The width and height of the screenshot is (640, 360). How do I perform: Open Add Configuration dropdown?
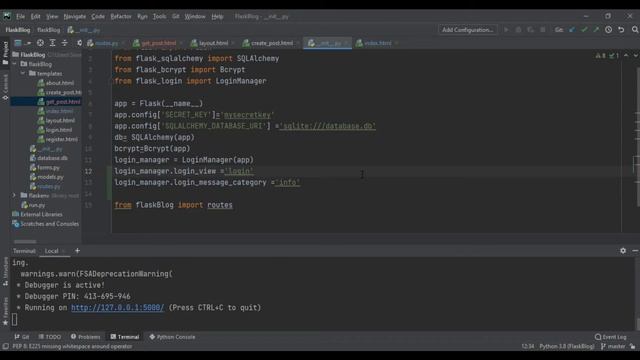[x=468, y=30]
